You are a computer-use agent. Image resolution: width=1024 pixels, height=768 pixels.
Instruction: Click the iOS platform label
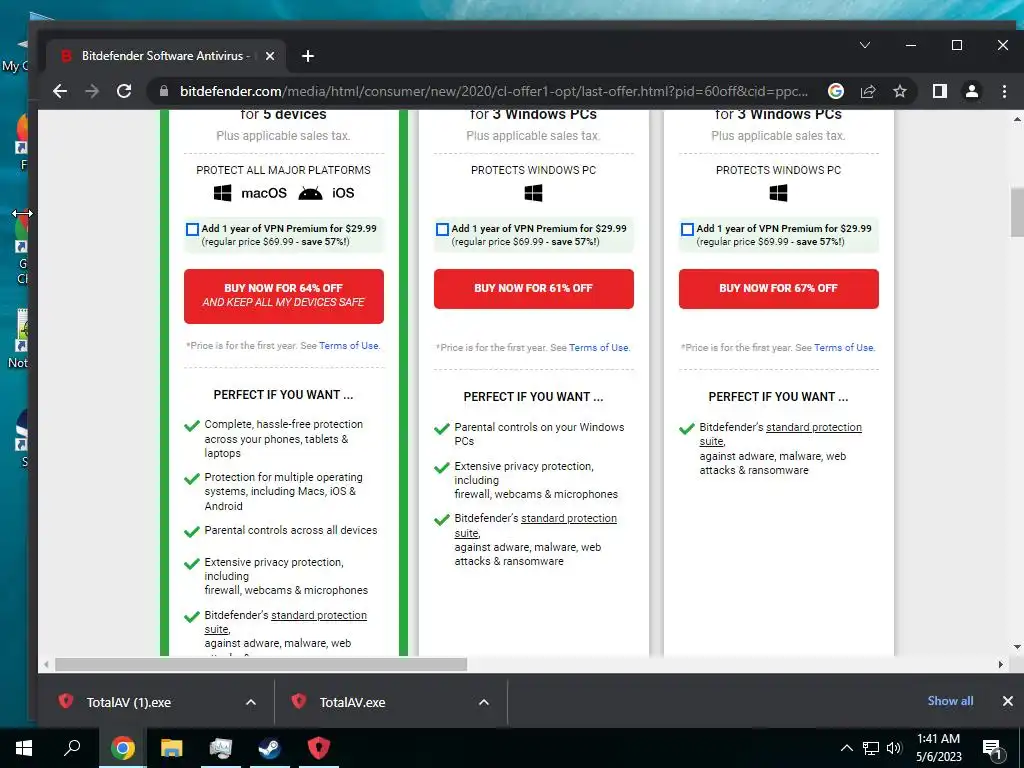click(x=343, y=193)
